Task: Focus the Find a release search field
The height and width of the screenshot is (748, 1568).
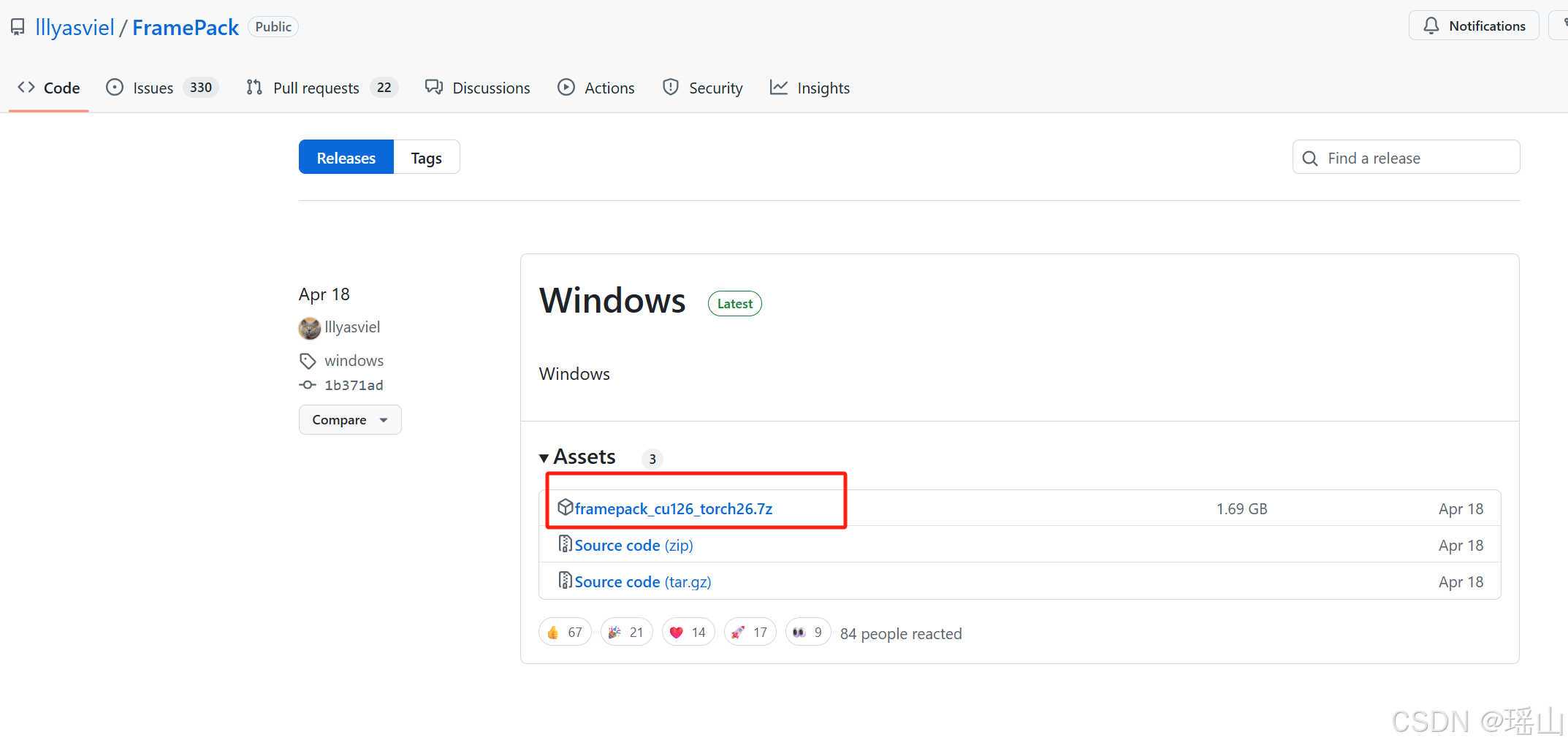Action: 1406,157
